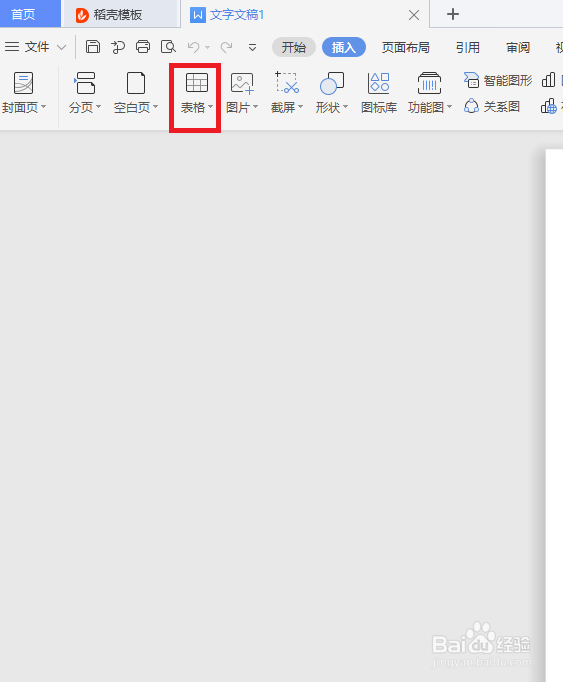Screen dimensions: 563x682
Task: Expand the 分页 dropdown arrow
Action: [98, 107]
